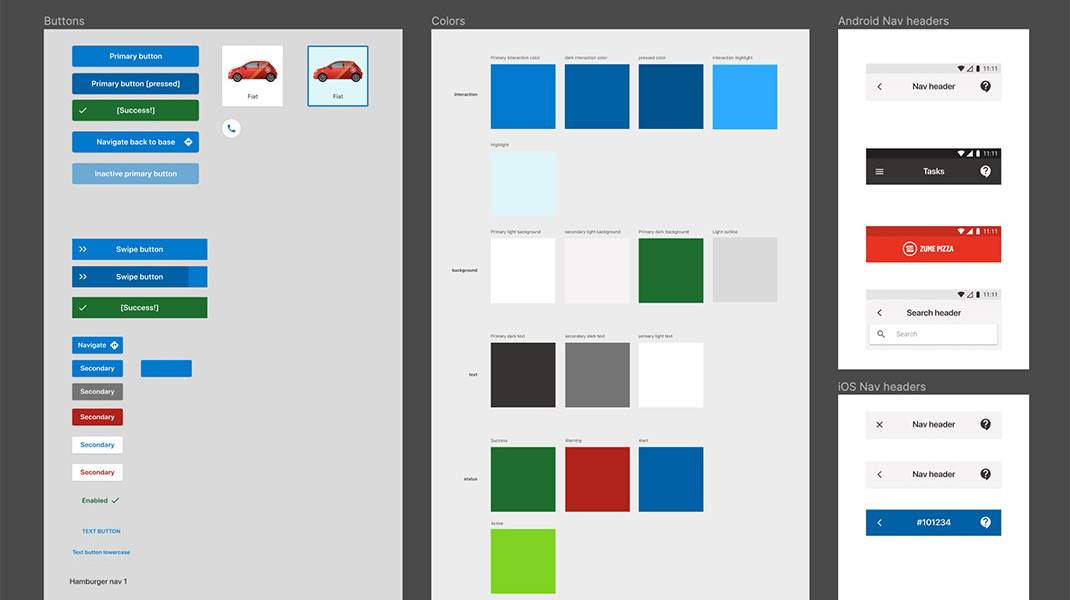Screen dimensions: 1070x600
Task: Select the red Warning color swatch
Action: [597, 479]
